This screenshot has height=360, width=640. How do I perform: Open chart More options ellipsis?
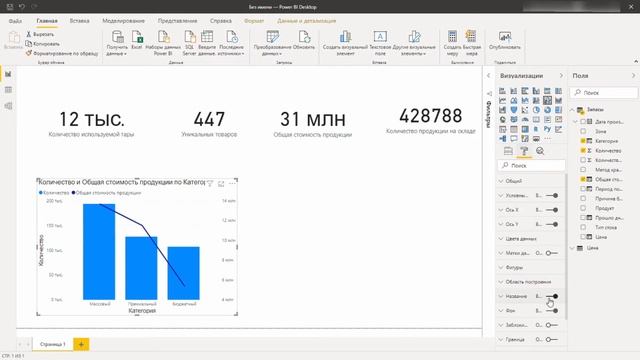232,184
